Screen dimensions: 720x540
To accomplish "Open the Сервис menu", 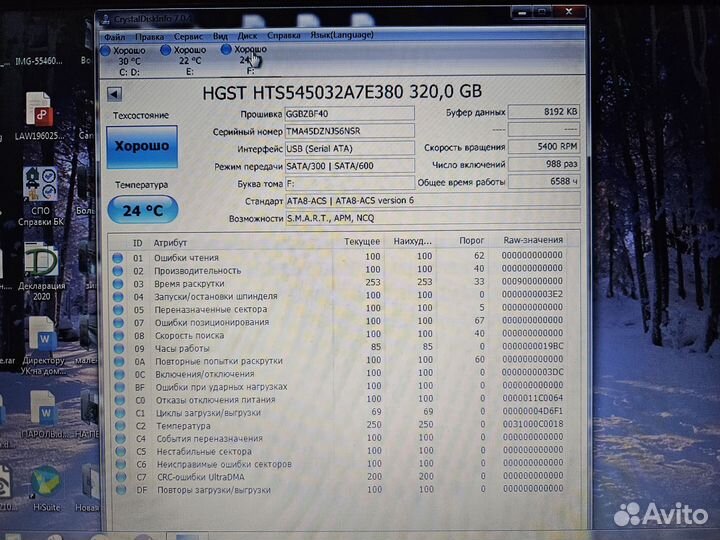I will pos(188,36).
